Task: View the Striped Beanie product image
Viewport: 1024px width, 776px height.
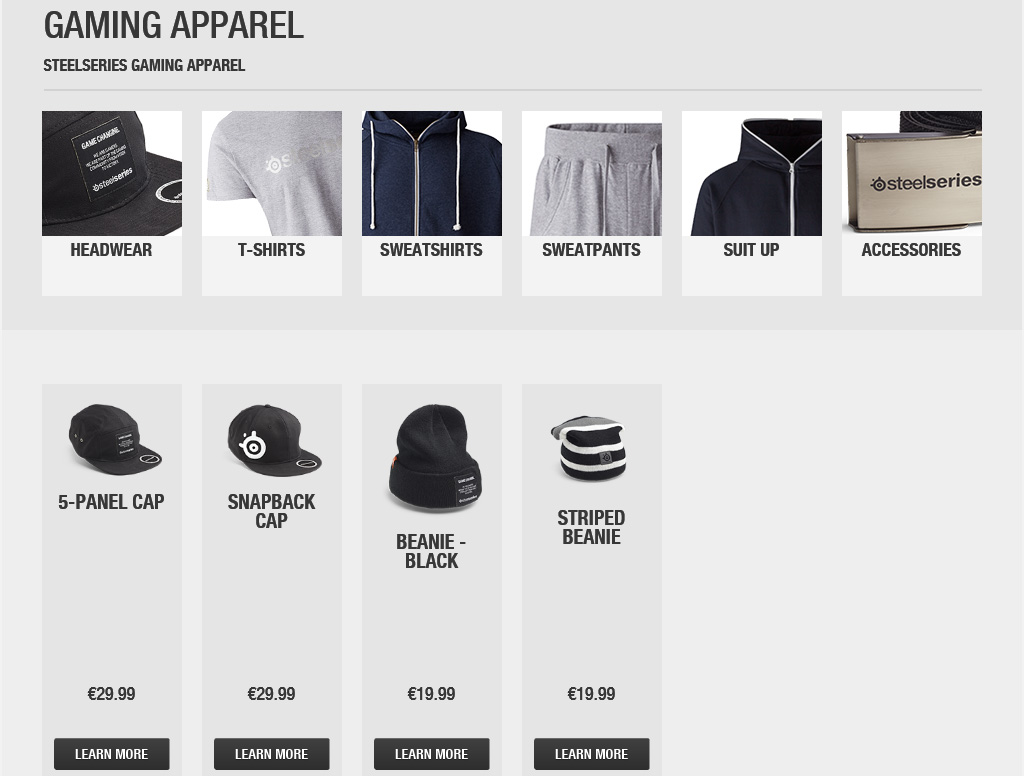Action: point(590,448)
